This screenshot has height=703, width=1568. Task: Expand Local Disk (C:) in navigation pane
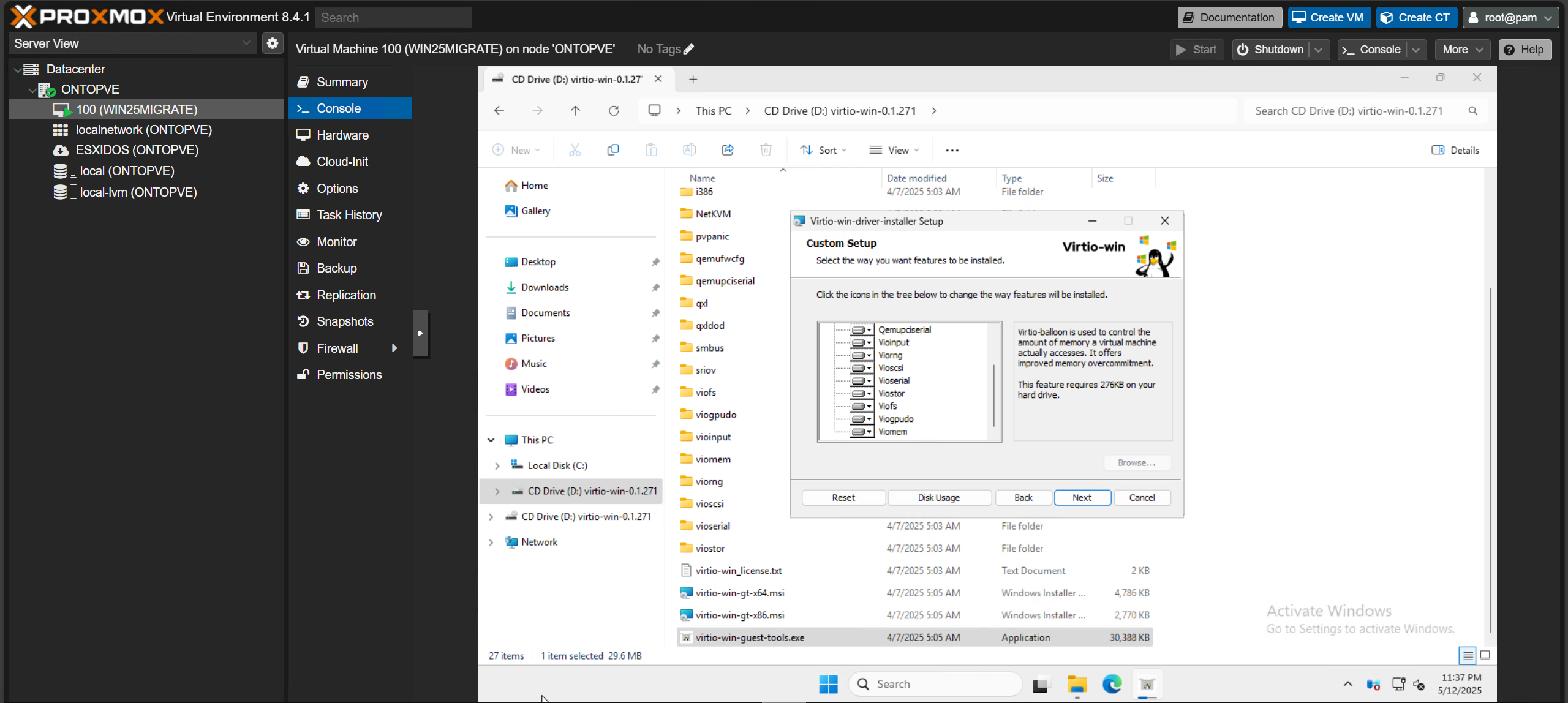tap(497, 466)
